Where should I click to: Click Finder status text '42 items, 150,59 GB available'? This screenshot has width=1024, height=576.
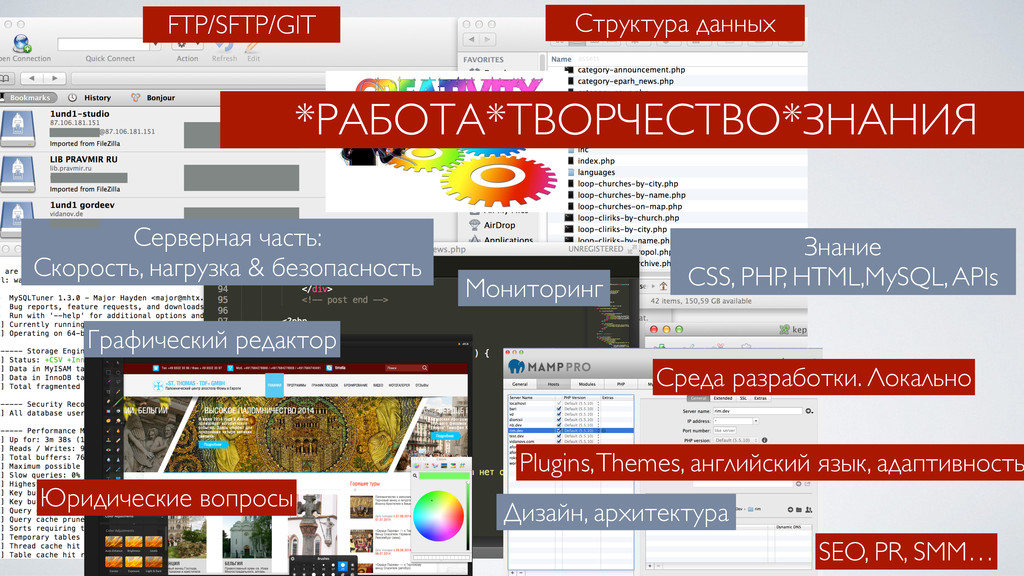(701, 301)
